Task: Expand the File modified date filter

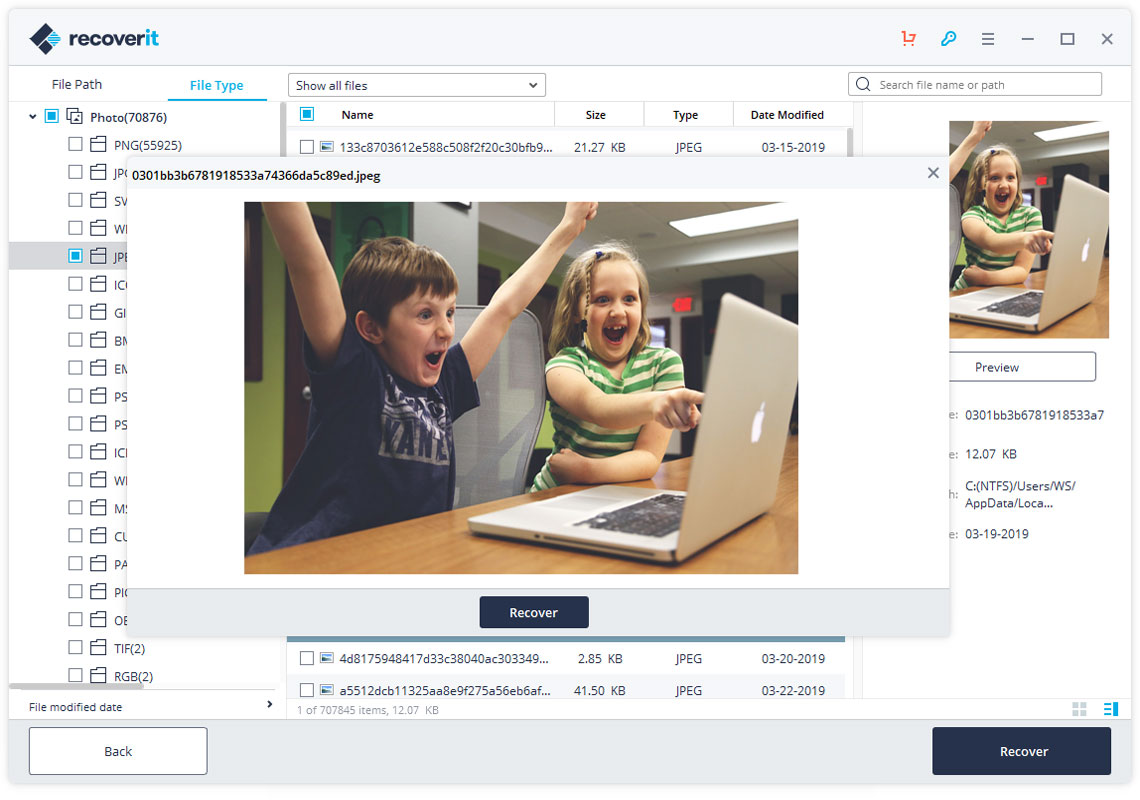Action: pos(268,704)
